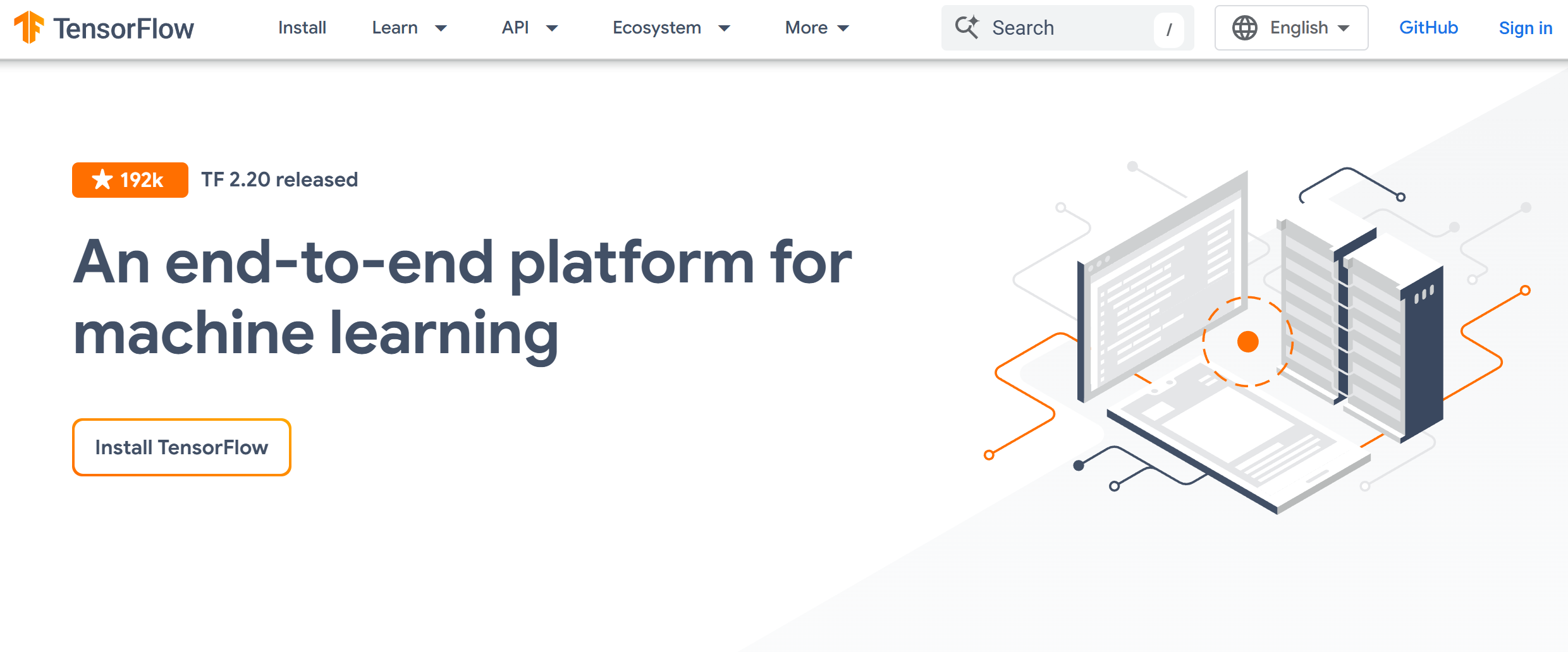Click the search magnifier icon
This screenshot has height=652, width=1568.
point(967,28)
